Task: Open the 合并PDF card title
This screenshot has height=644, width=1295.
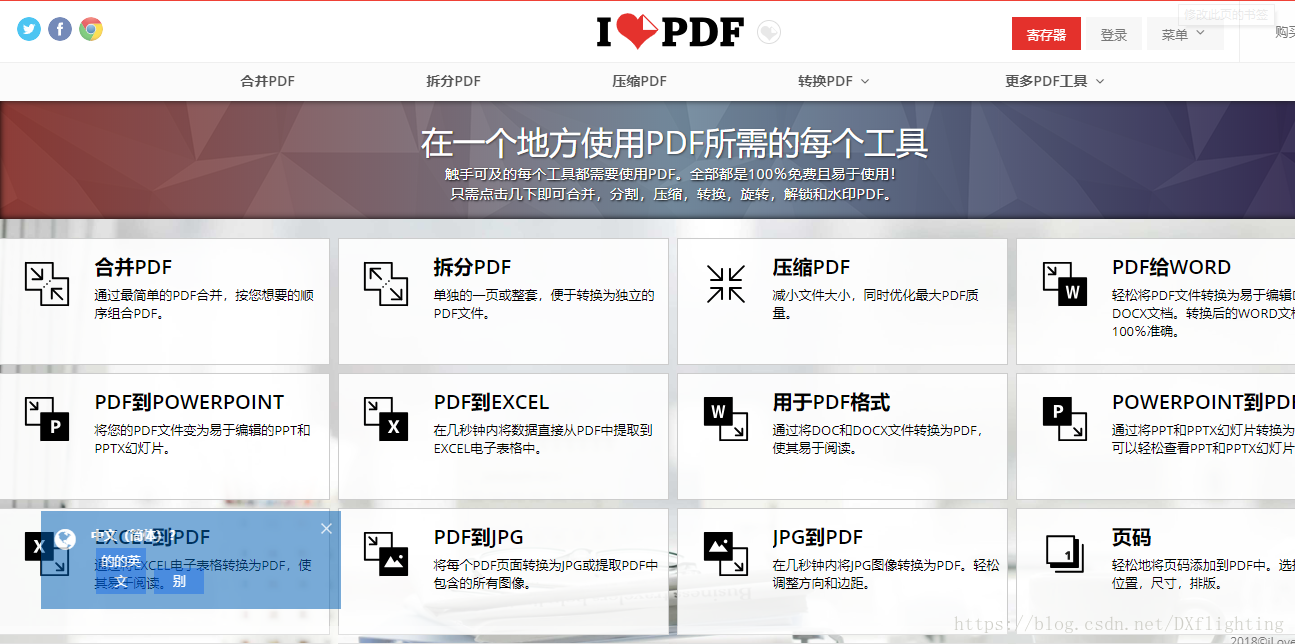Action: pos(133,267)
